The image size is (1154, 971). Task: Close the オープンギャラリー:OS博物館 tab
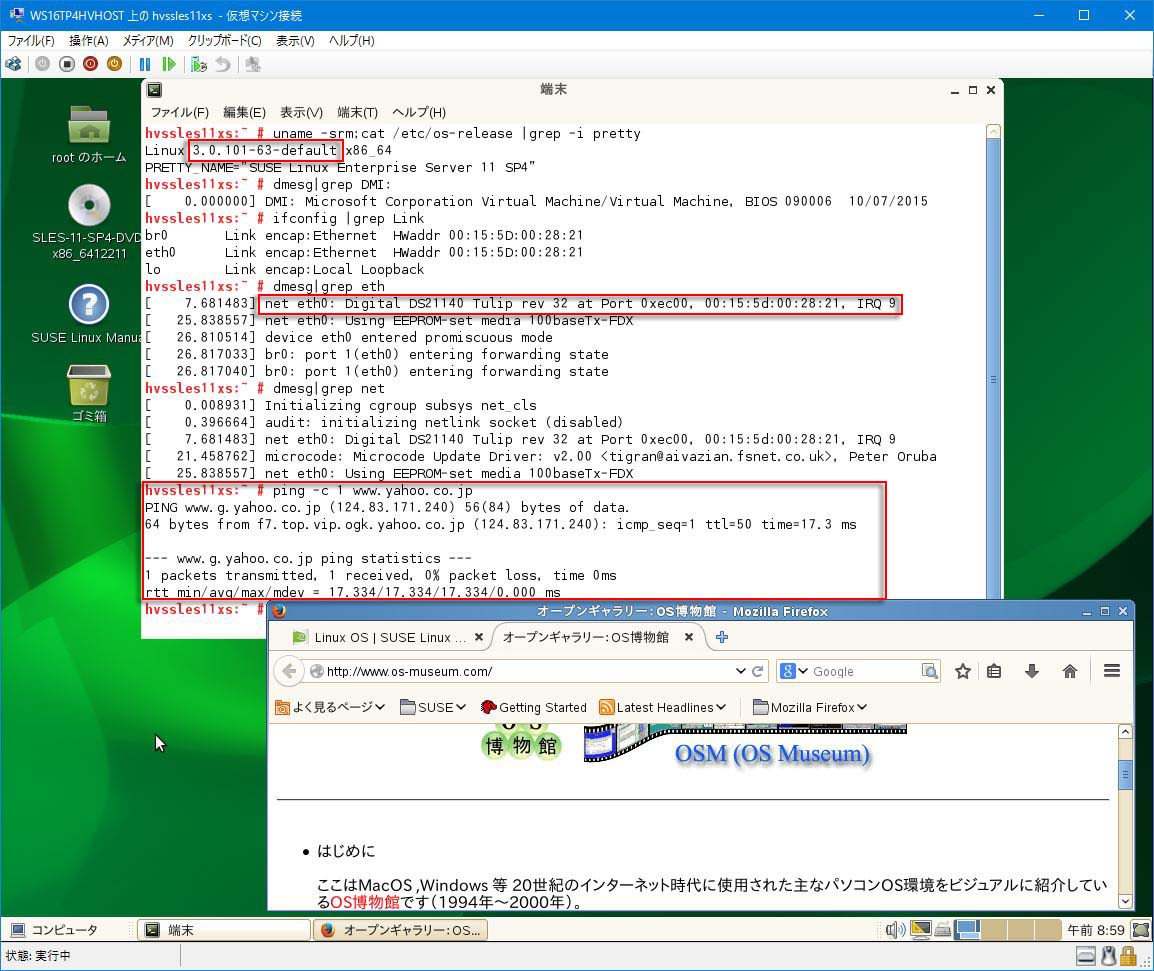689,637
